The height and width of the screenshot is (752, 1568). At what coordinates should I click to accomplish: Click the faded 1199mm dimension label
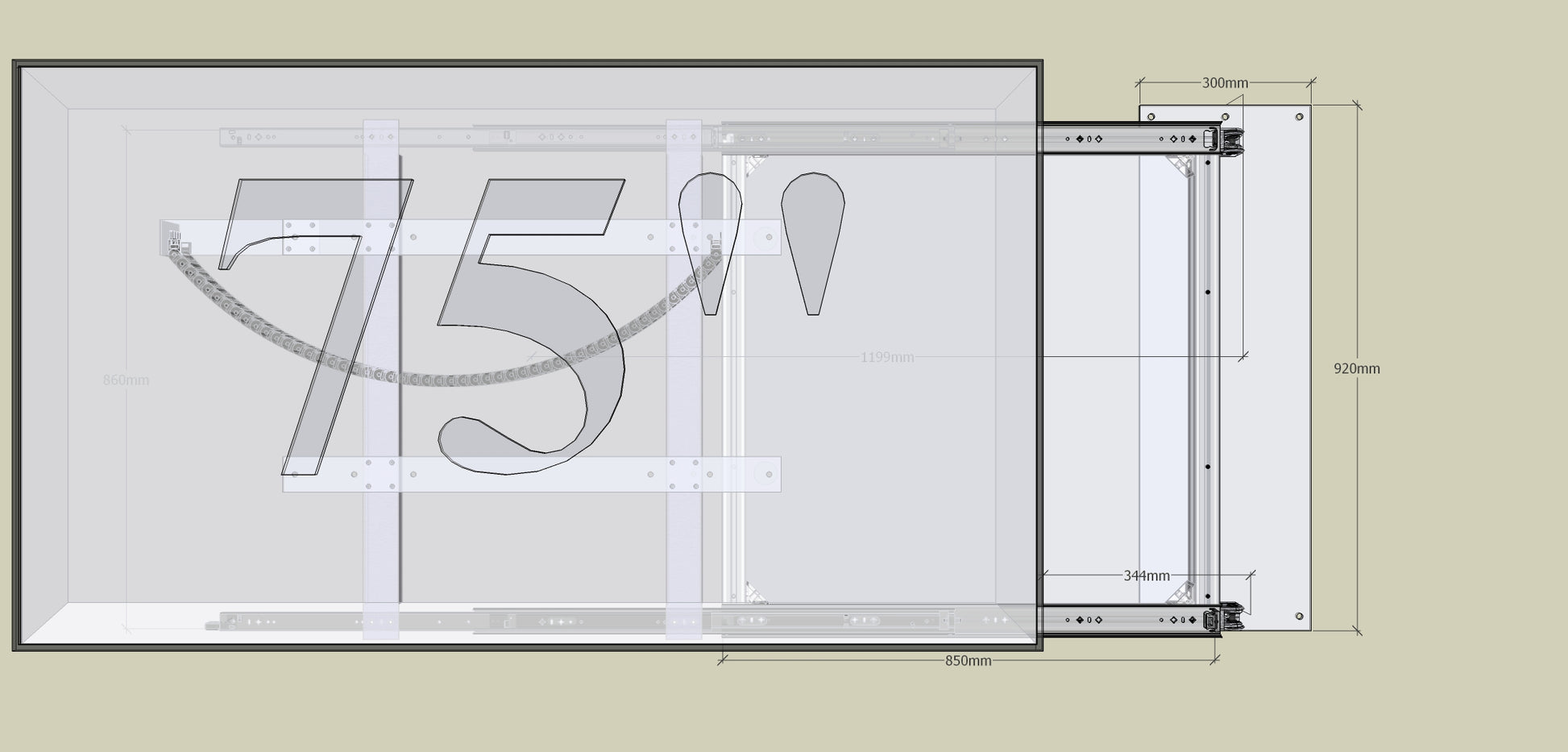coord(886,357)
